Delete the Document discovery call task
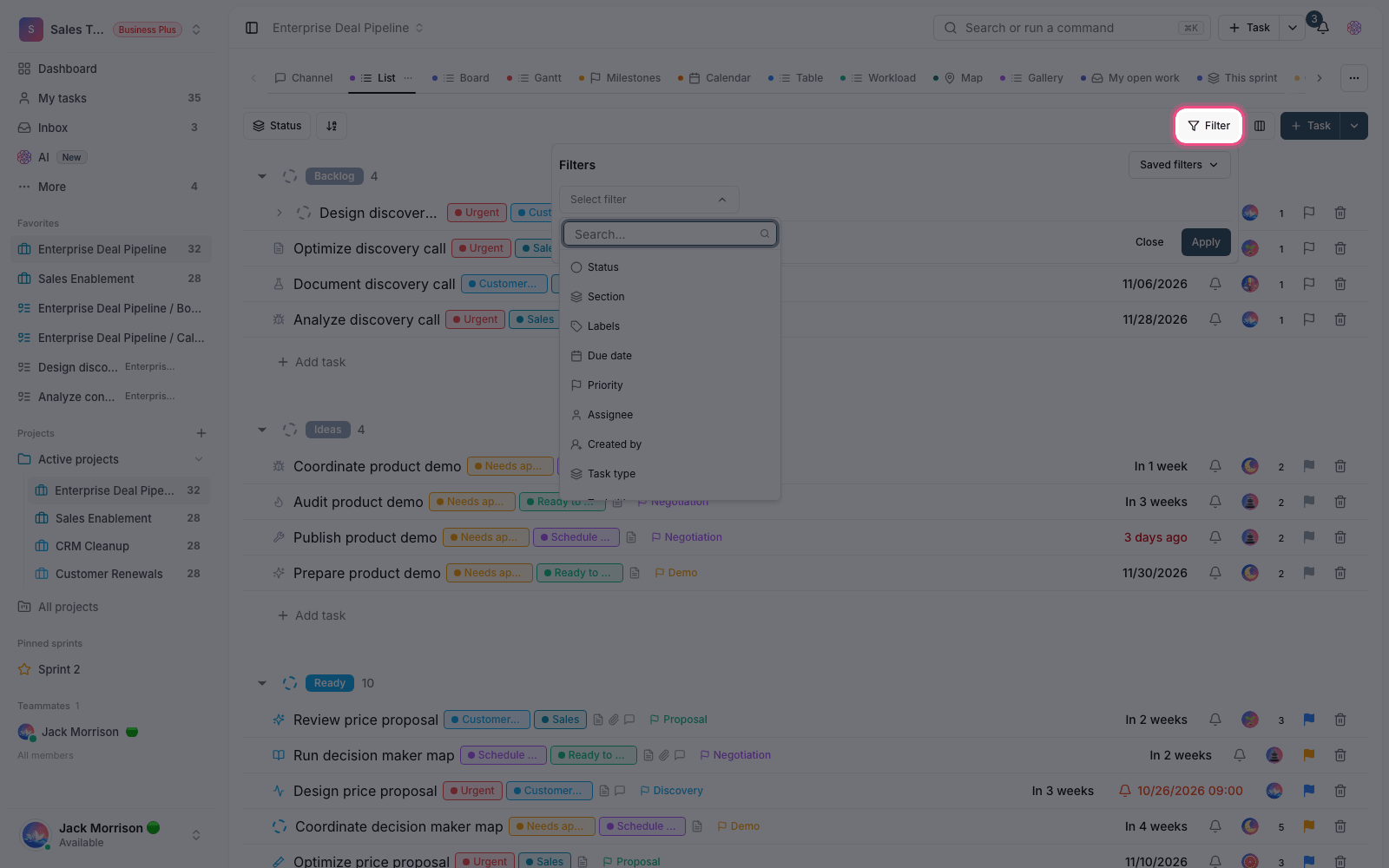Viewport: 1389px width, 868px height. pyautogui.click(x=1340, y=284)
